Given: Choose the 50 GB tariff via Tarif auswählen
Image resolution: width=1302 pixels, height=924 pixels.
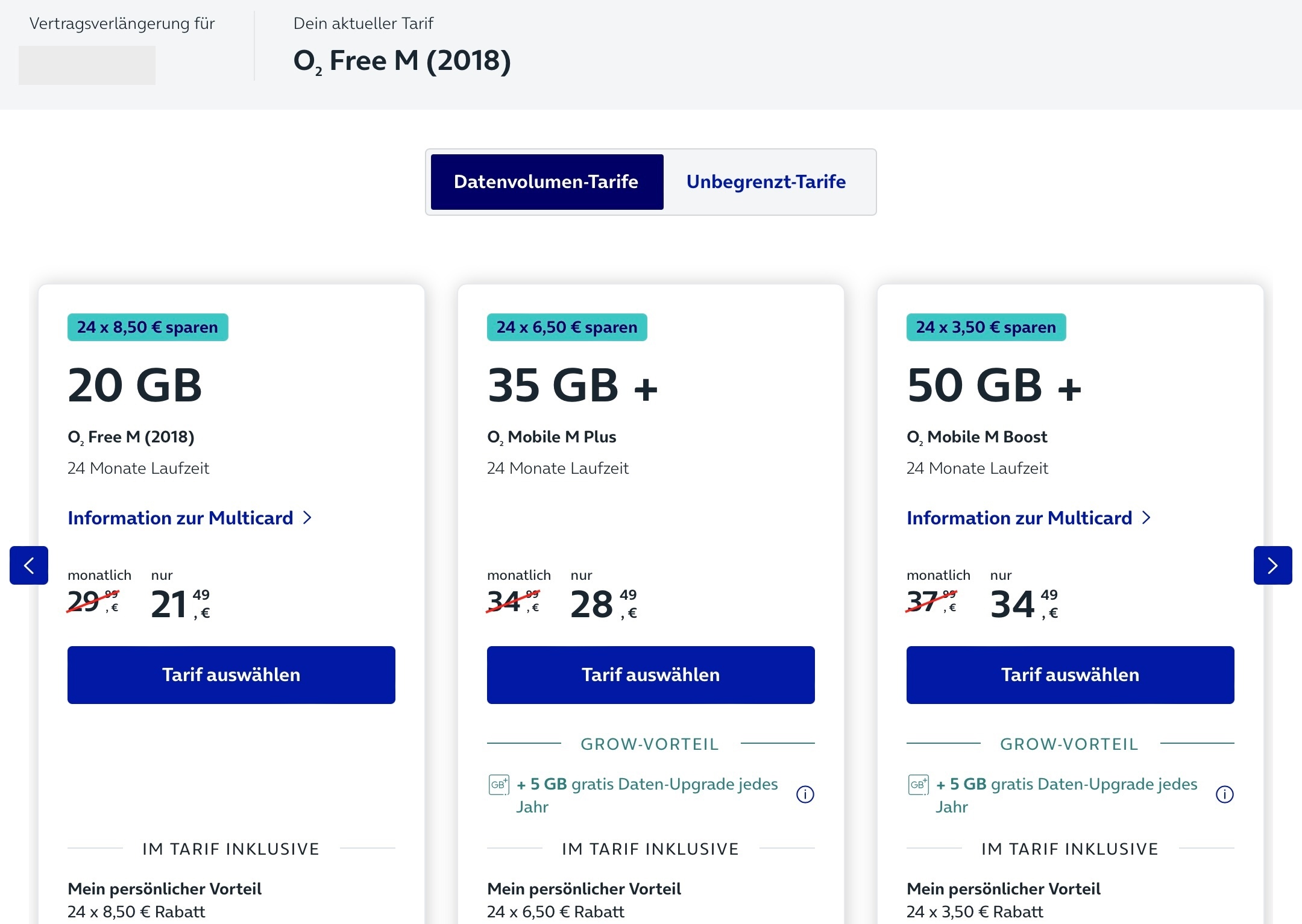Looking at the screenshot, I should 1071,675.
